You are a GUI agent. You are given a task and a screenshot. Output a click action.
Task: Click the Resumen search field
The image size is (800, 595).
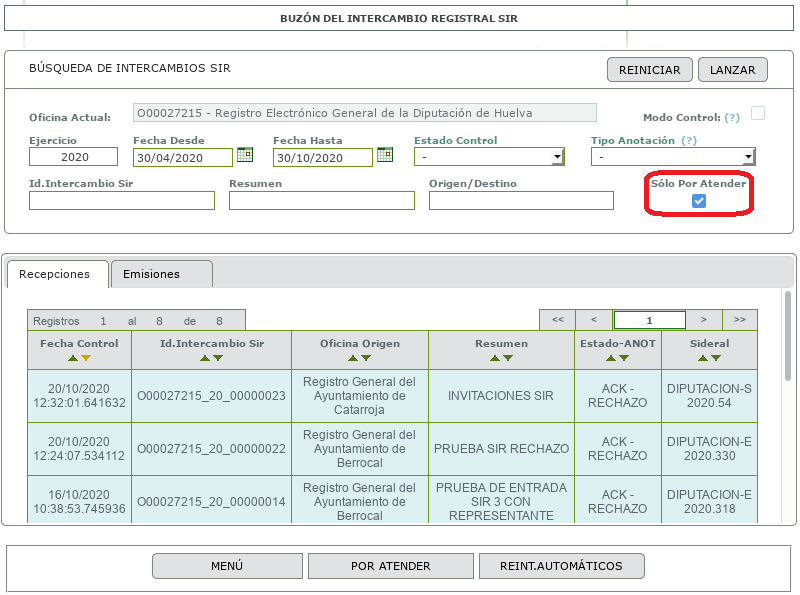coord(322,201)
